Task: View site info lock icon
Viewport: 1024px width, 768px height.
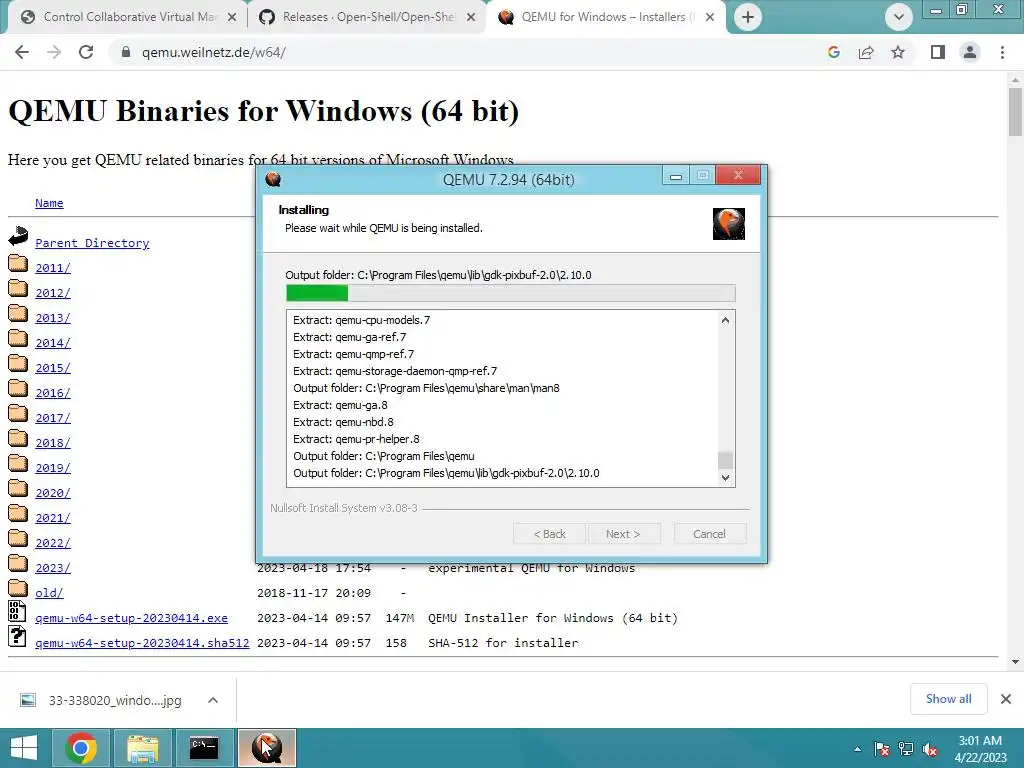Action: 126,52
